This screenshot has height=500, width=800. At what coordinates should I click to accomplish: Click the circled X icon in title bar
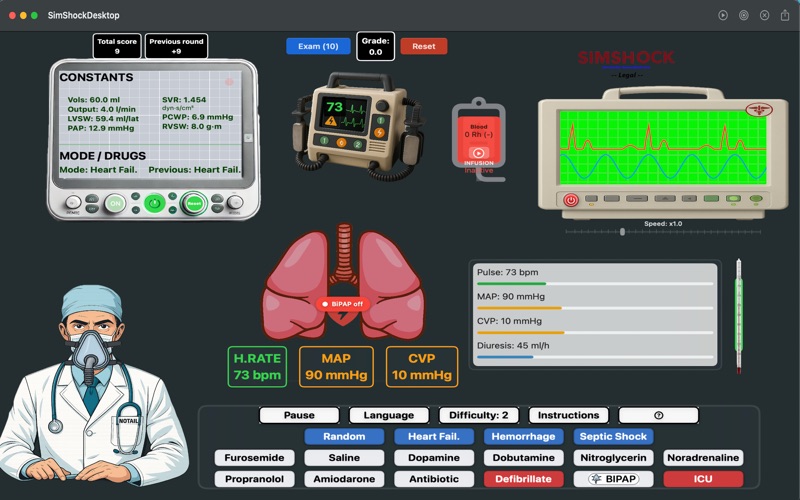point(764,15)
